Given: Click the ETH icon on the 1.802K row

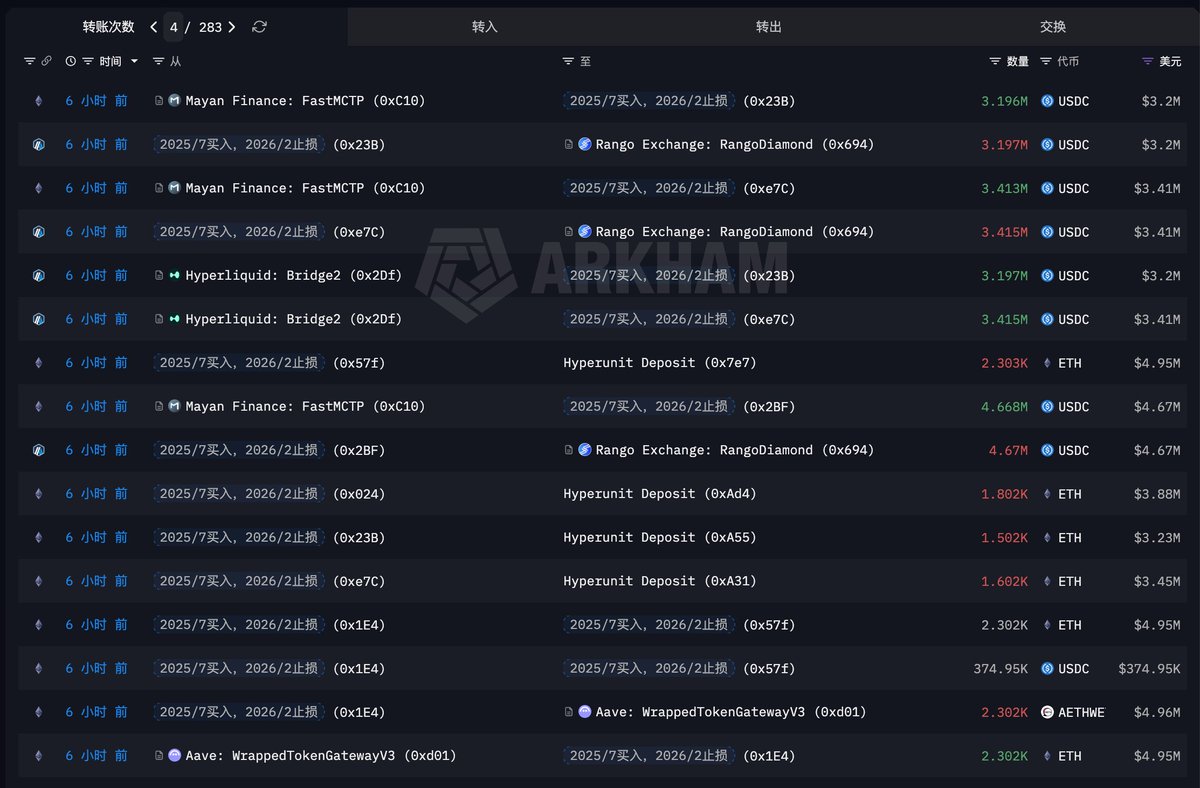Looking at the screenshot, I should point(1047,494).
